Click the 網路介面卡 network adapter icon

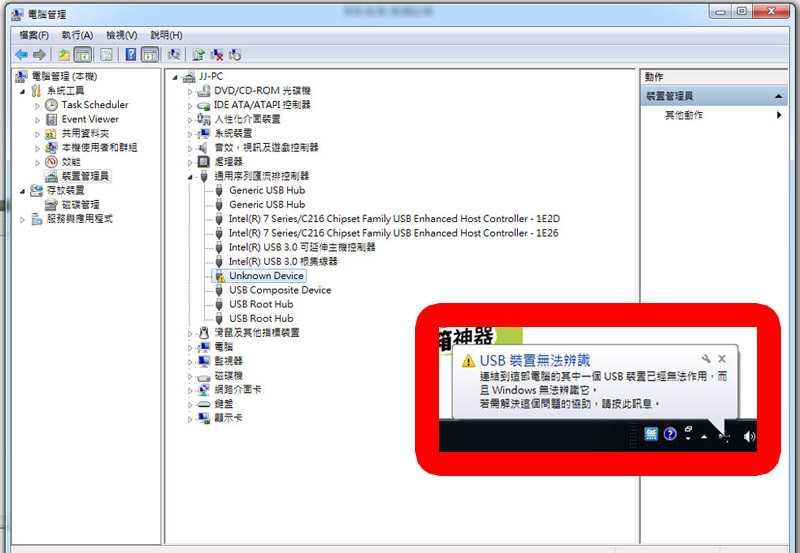coord(204,390)
